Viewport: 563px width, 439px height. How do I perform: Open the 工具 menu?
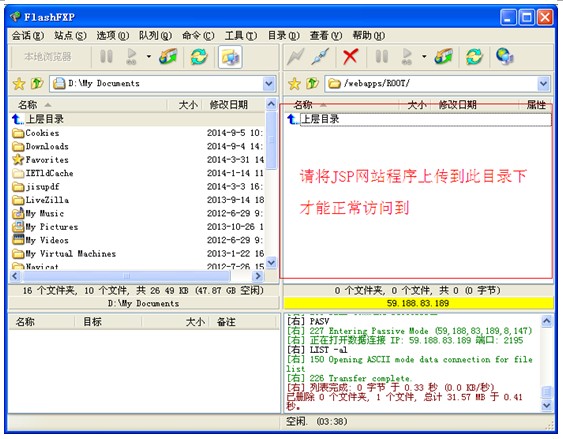[241, 36]
